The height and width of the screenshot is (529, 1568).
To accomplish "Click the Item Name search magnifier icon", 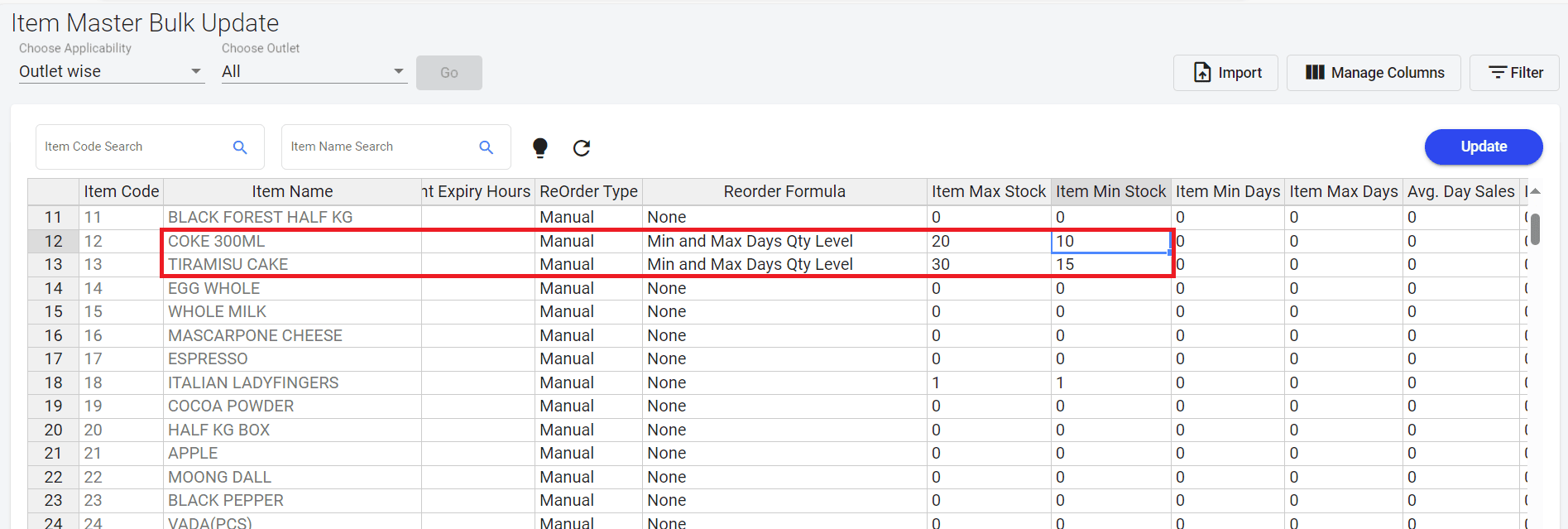I will tap(487, 147).
